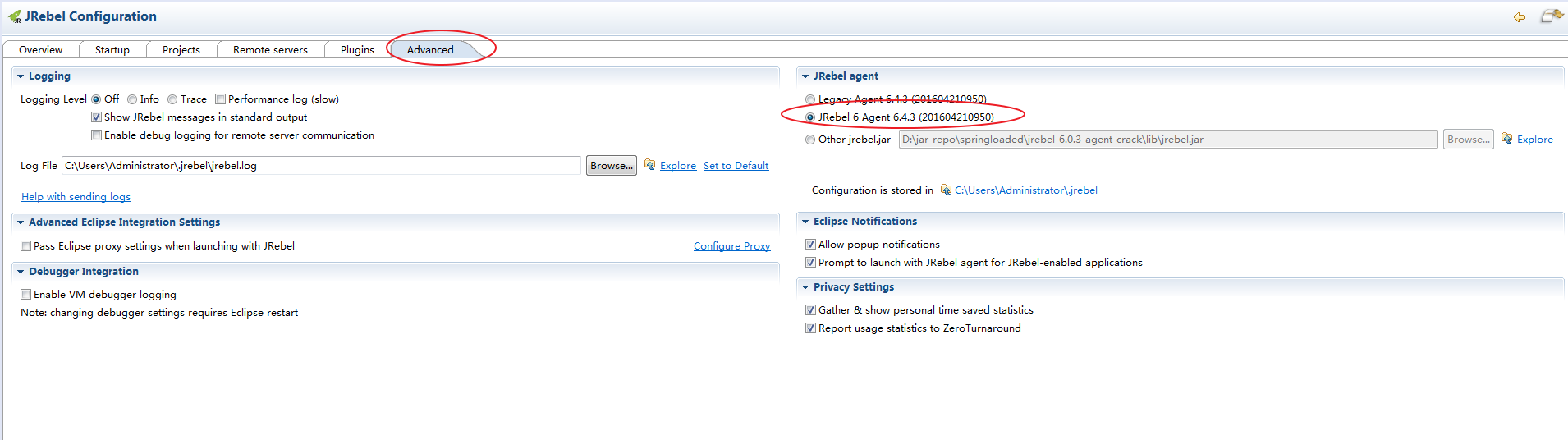Screen dimensions: 1568x440
Task: Uncheck Report usage statistics to ZeroTurnaround
Action: tap(810, 328)
